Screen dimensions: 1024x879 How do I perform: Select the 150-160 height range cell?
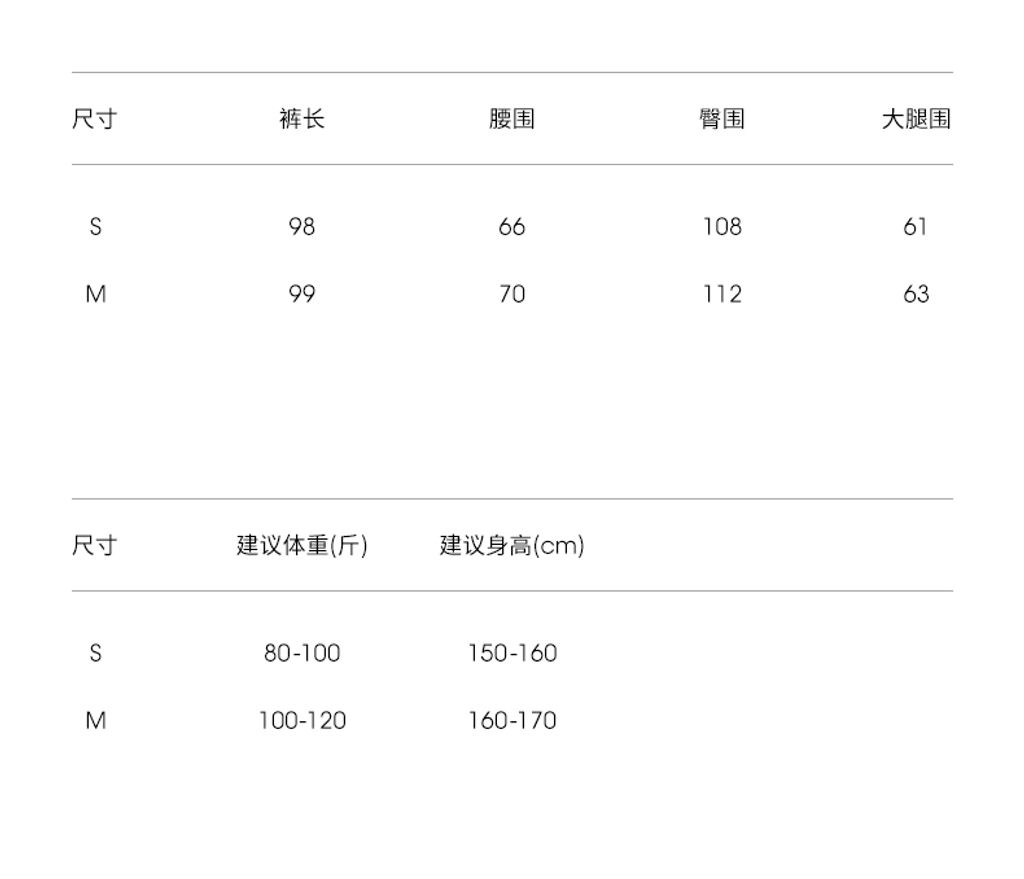tap(512, 653)
